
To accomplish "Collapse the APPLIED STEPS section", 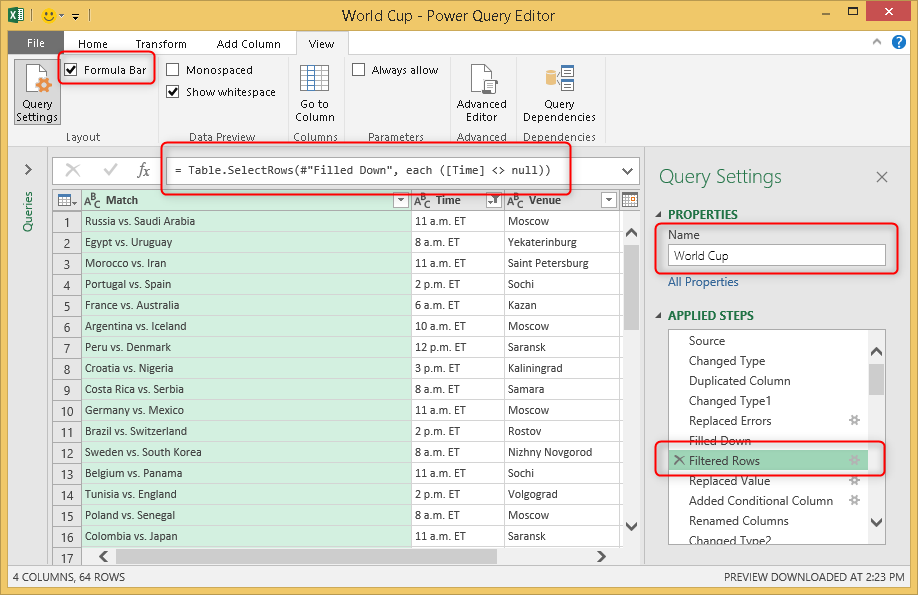I will (x=659, y=316).
